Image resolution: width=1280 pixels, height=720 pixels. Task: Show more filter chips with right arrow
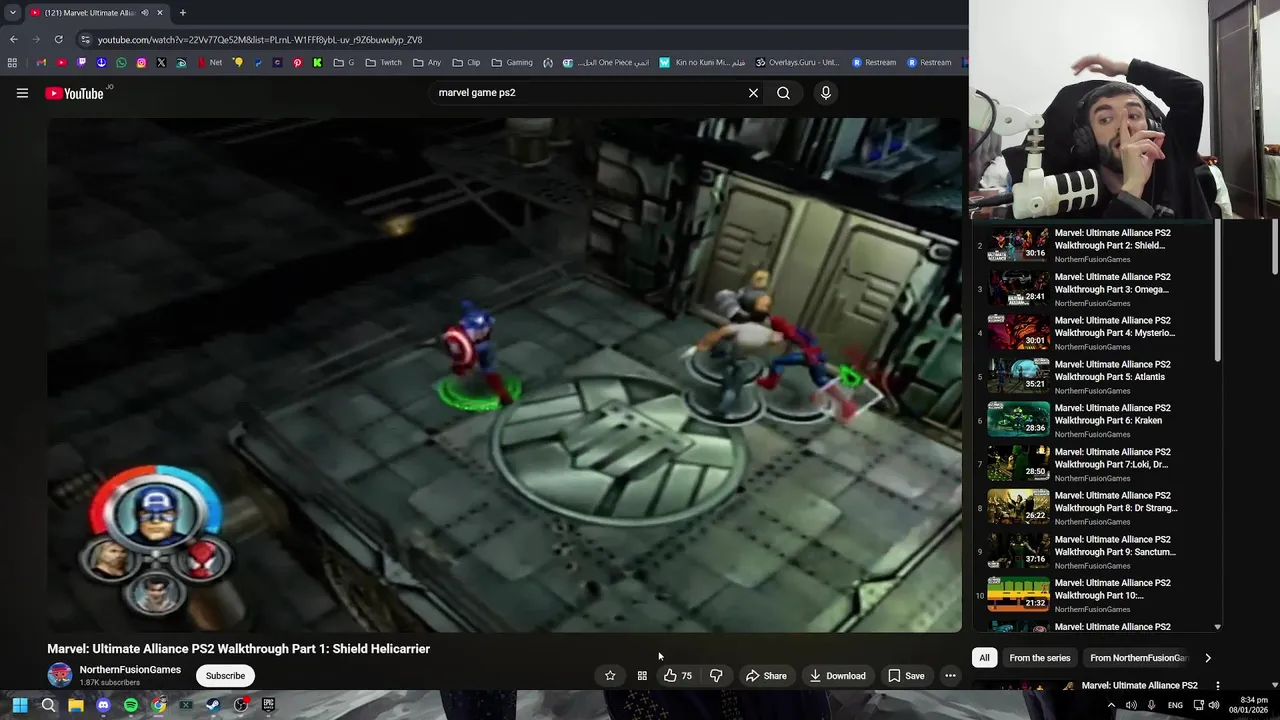[x=1208, y=658]
